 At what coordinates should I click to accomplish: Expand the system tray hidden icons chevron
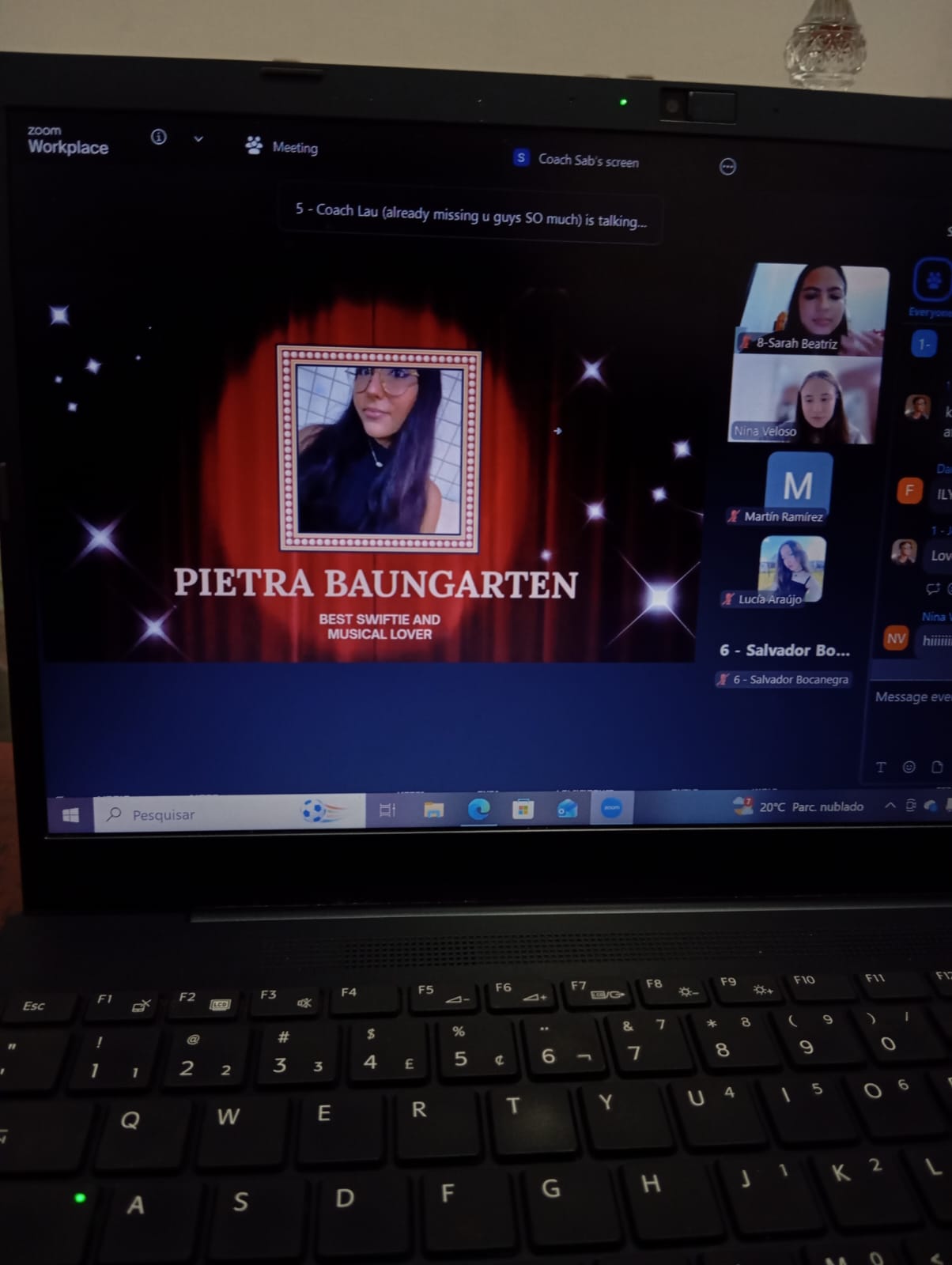(x=890, y=806)
